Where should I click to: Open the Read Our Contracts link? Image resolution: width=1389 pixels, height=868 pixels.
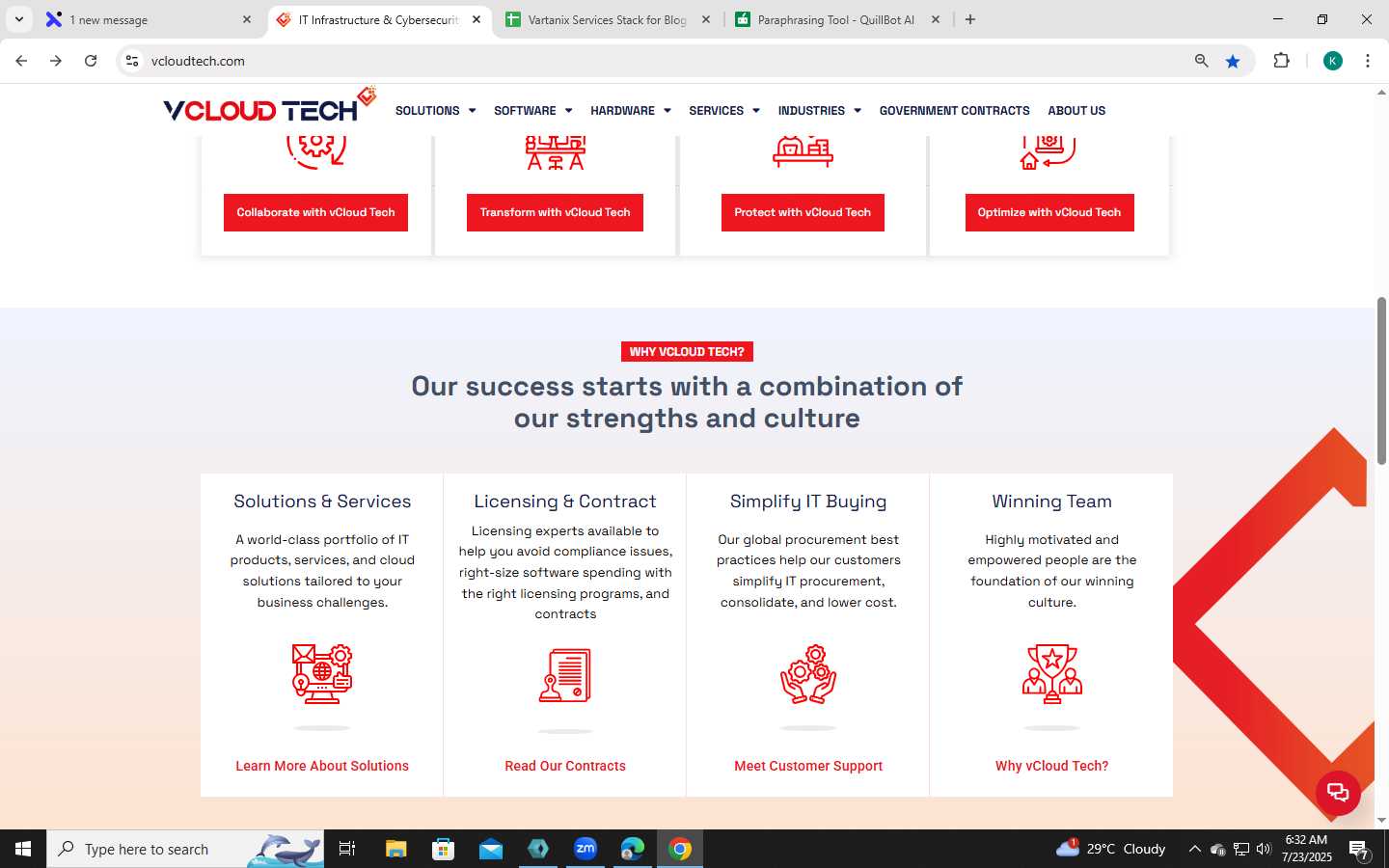[x=565, y=766]
